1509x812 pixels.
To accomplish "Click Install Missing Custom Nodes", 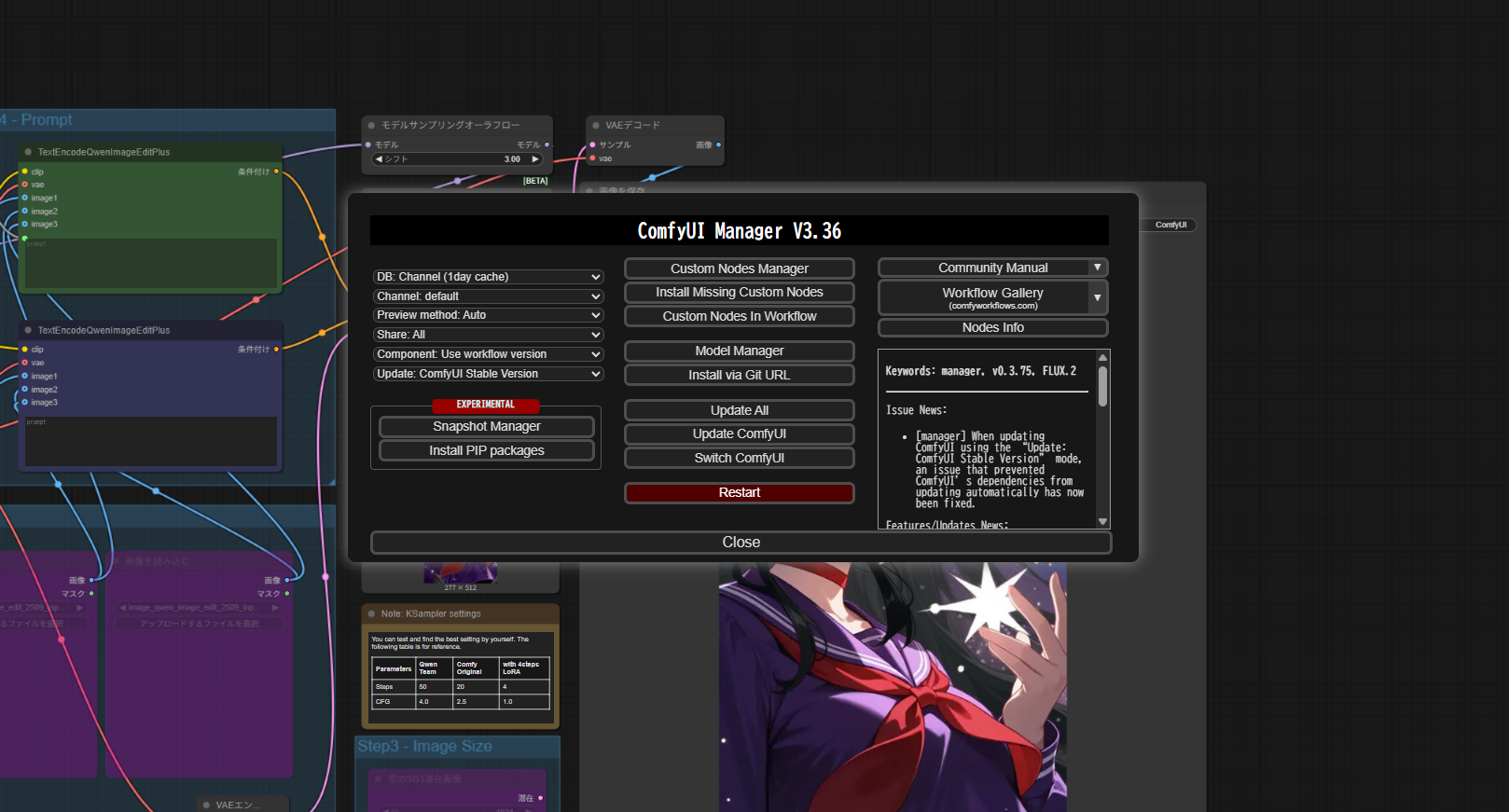I will [740, 292].
